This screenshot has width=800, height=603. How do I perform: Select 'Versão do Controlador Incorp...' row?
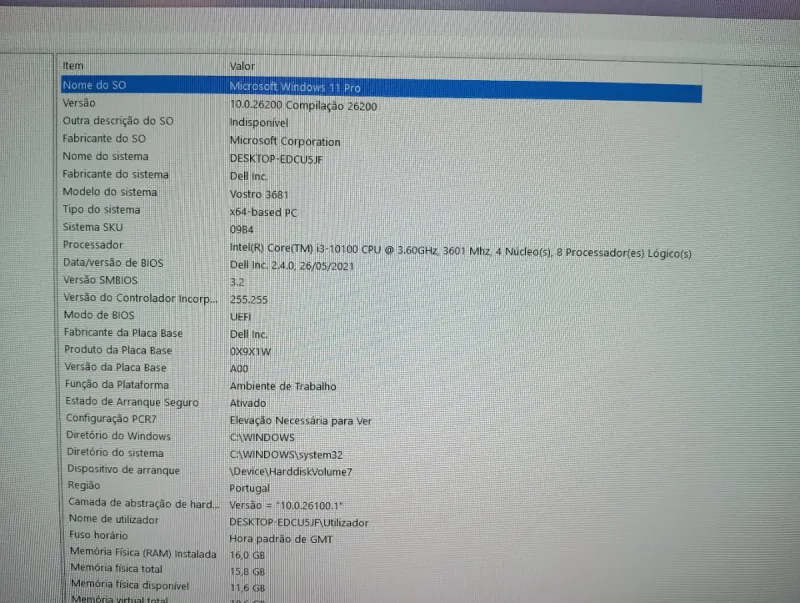(x=140, y=298)
